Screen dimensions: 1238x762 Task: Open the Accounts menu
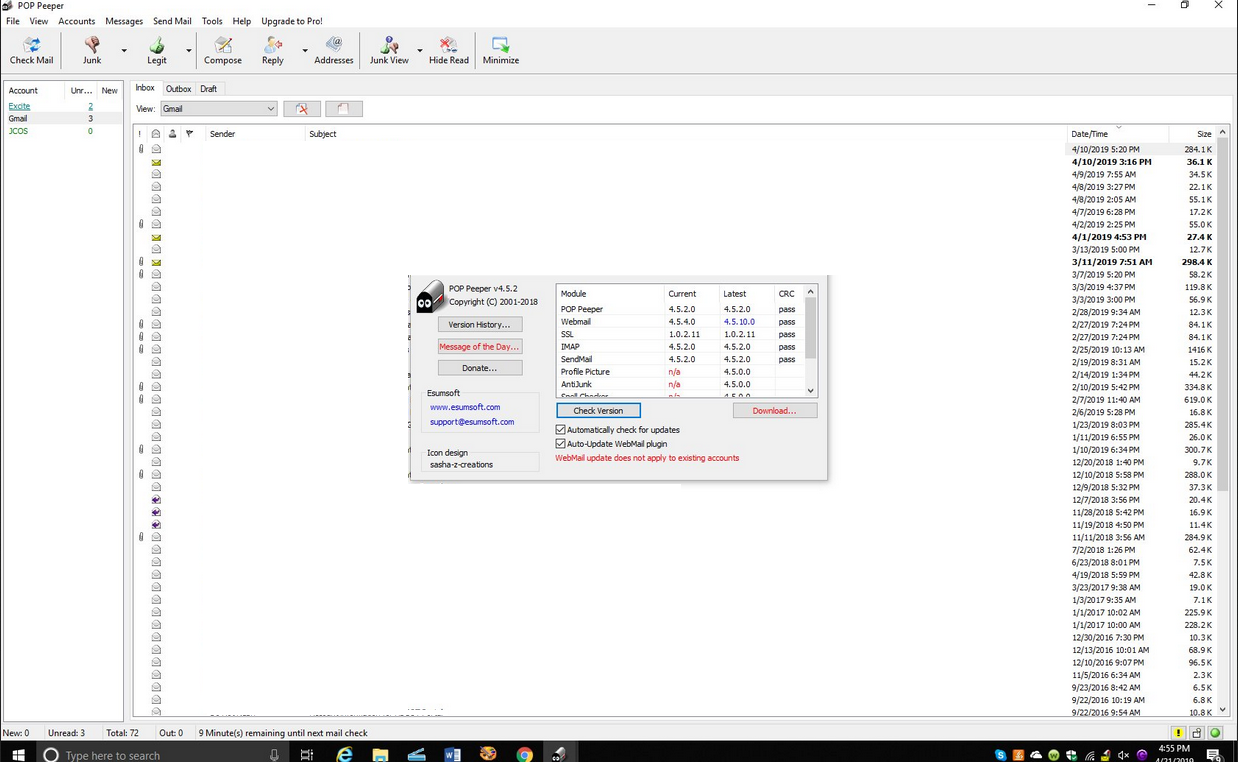(77, 21)
